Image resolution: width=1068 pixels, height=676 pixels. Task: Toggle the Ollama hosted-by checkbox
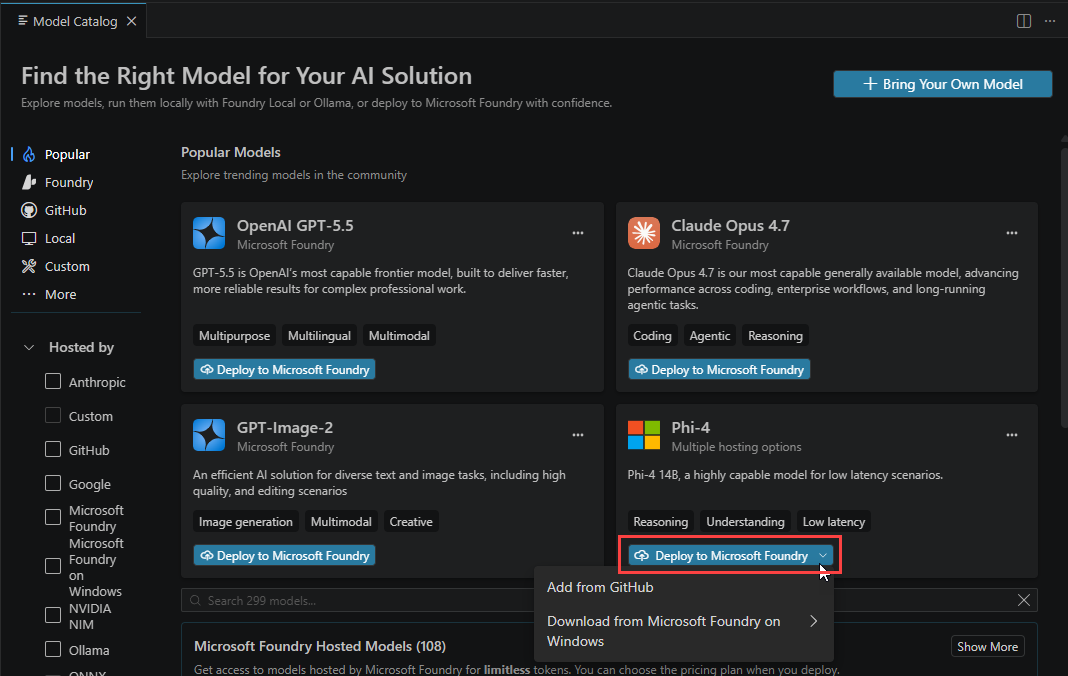click(53, 649)
